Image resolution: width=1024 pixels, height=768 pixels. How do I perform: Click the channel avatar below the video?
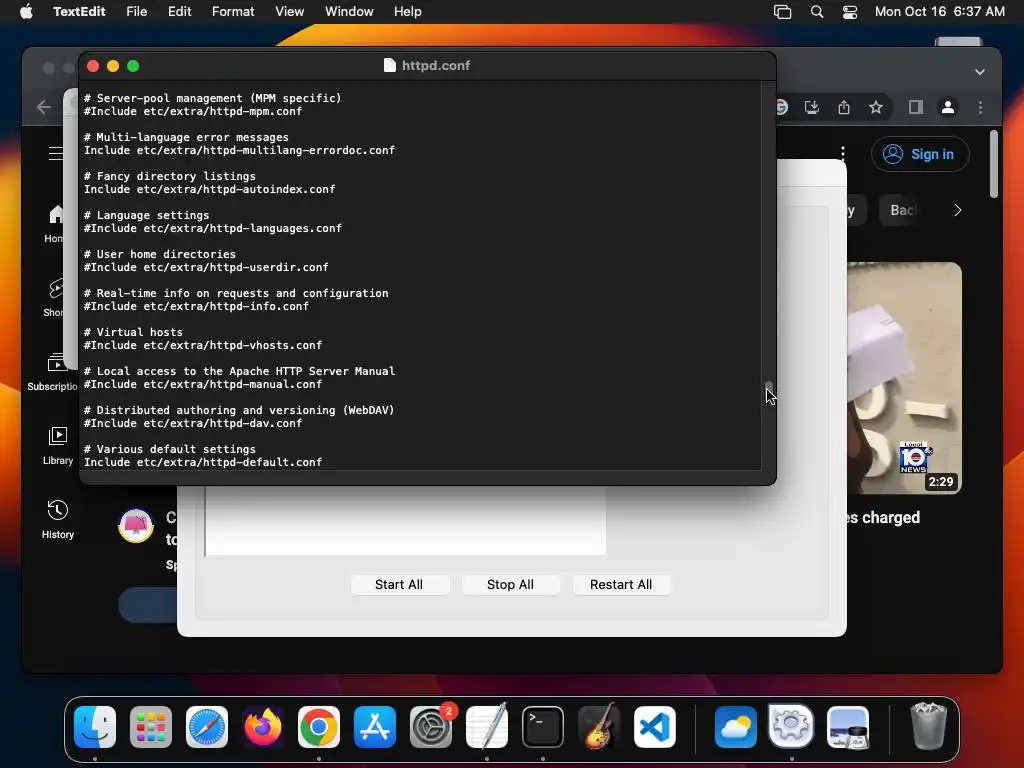click(136, 526)
